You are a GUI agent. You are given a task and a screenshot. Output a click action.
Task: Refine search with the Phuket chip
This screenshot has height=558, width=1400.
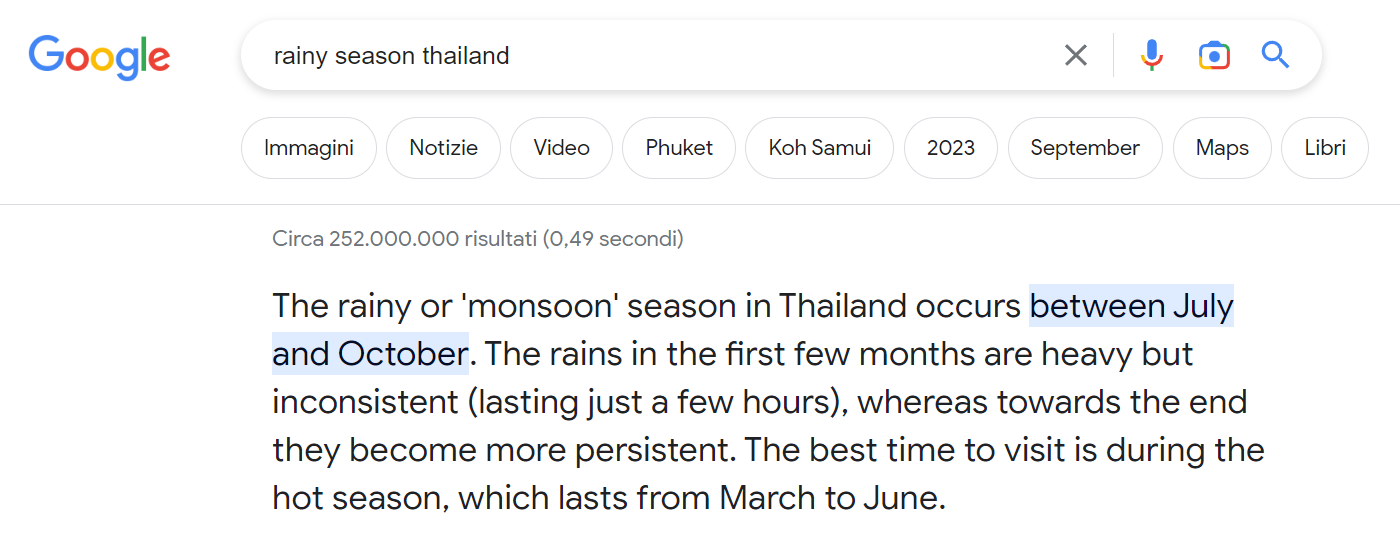pyautogui.click(x=679, y=148)
